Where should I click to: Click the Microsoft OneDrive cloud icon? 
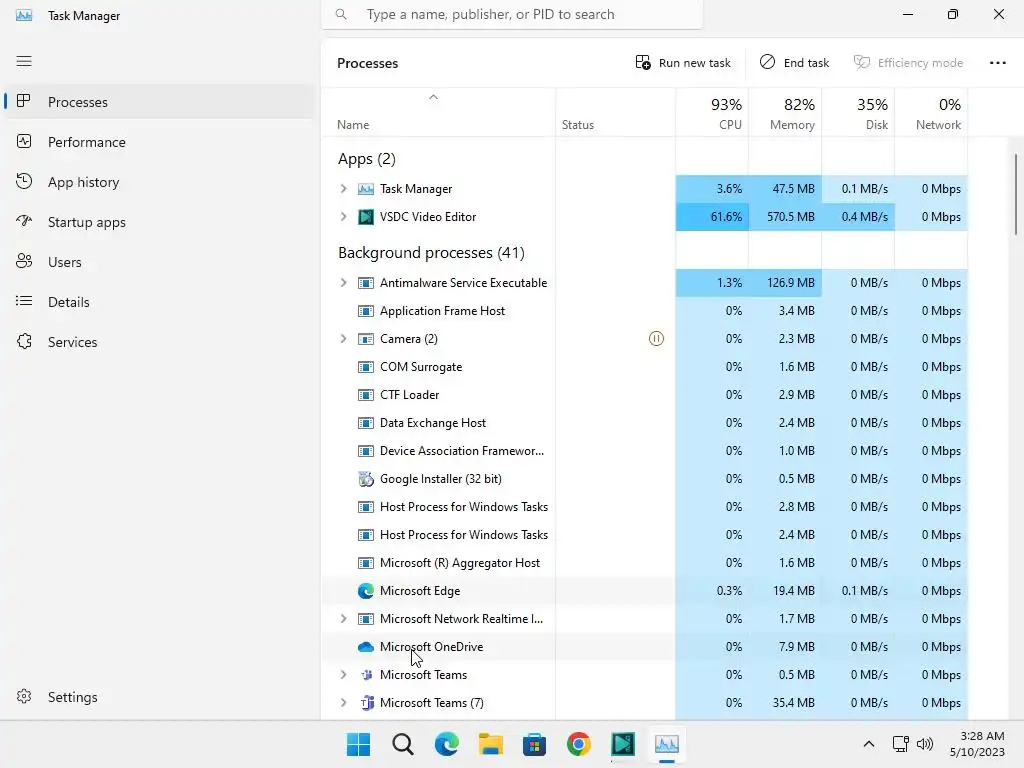(366, 647)
